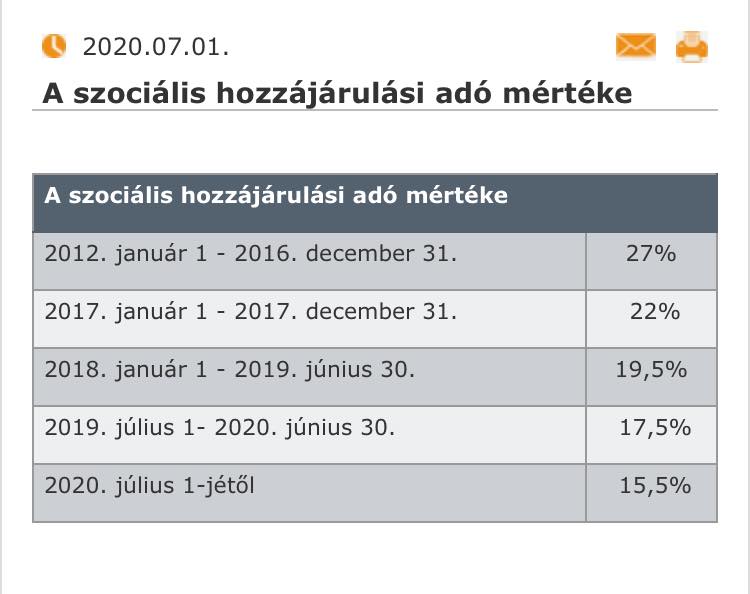Click the 19,5% rate cell
750x594 pixels.
(651, 377)
